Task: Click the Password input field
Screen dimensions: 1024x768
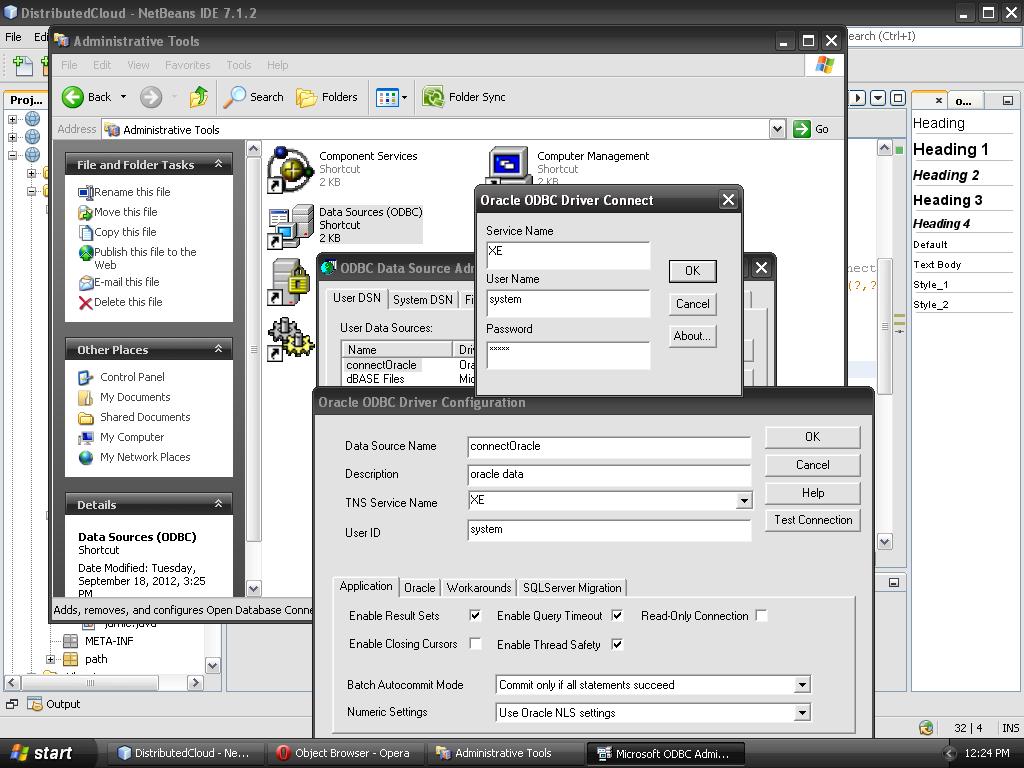Action: click(568, 355)
